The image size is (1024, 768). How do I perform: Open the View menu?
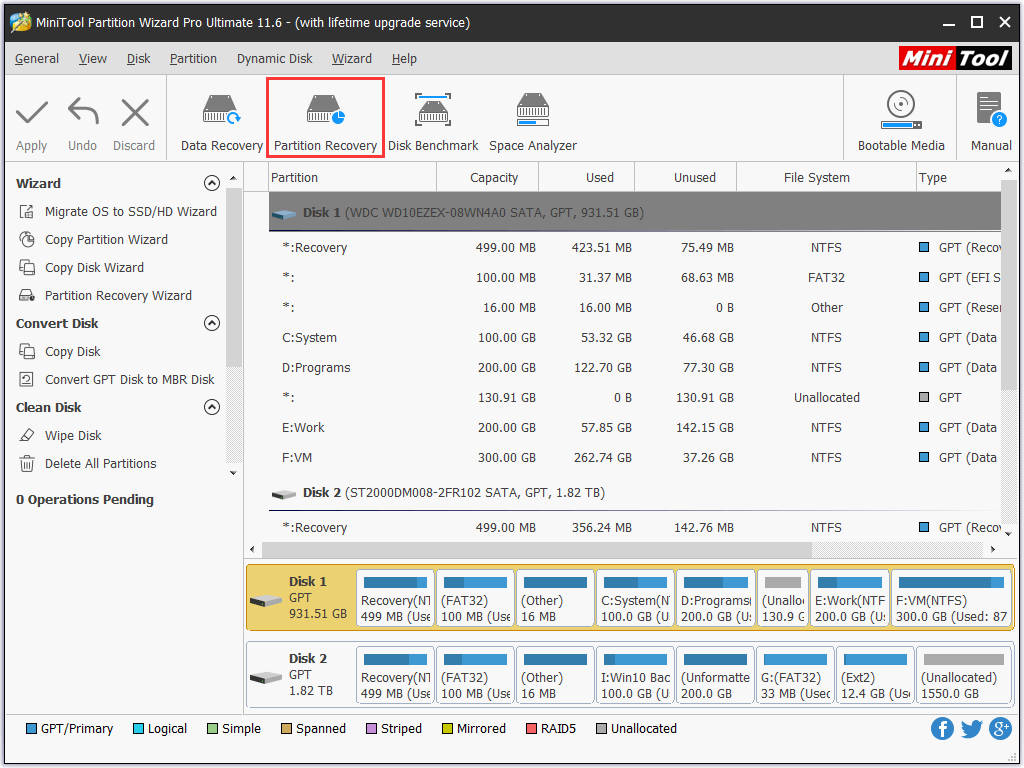click(92, 59)
